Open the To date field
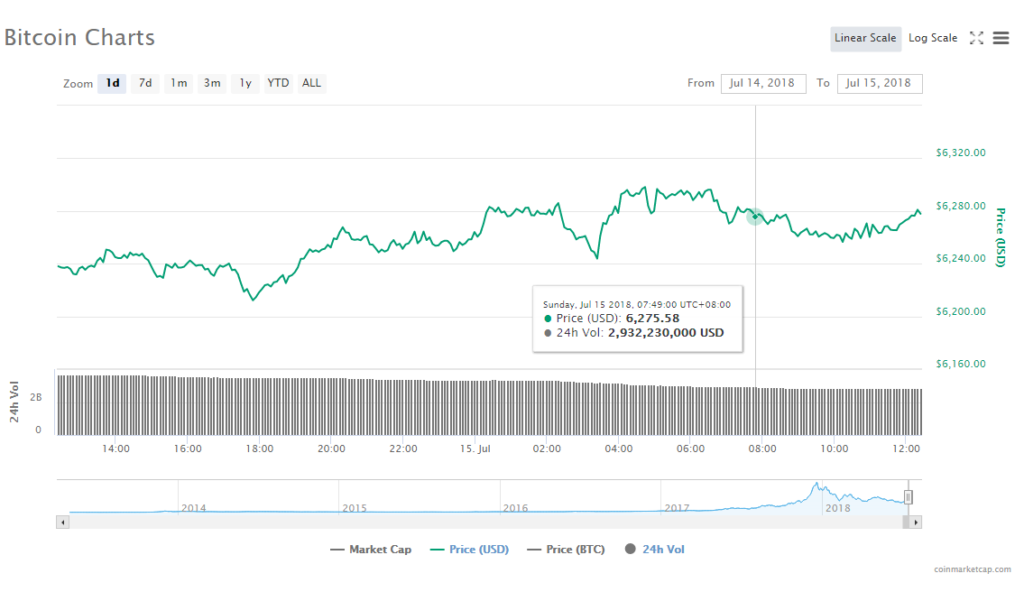Viewport: 1024px width, 592px height. [880, 83]
